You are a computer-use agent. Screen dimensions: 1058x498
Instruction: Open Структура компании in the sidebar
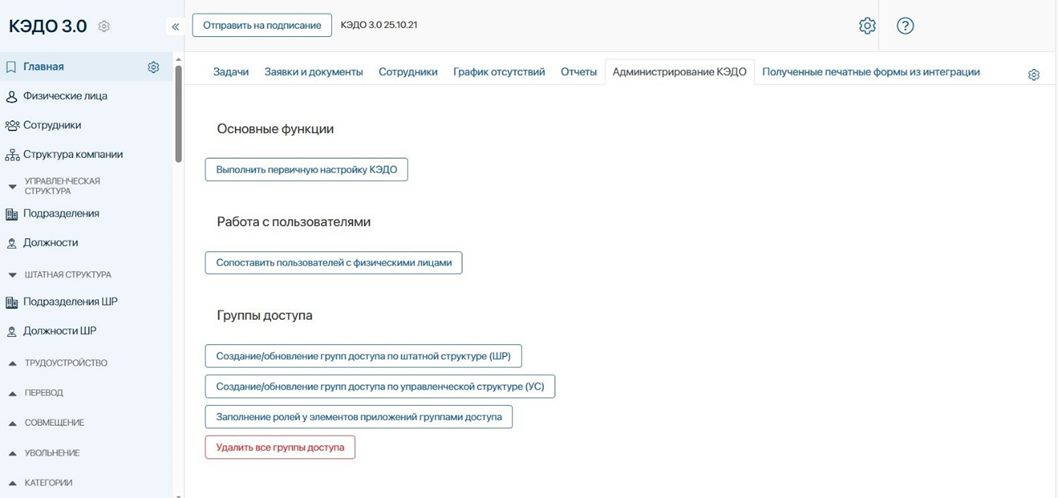(x=72, y=154)
